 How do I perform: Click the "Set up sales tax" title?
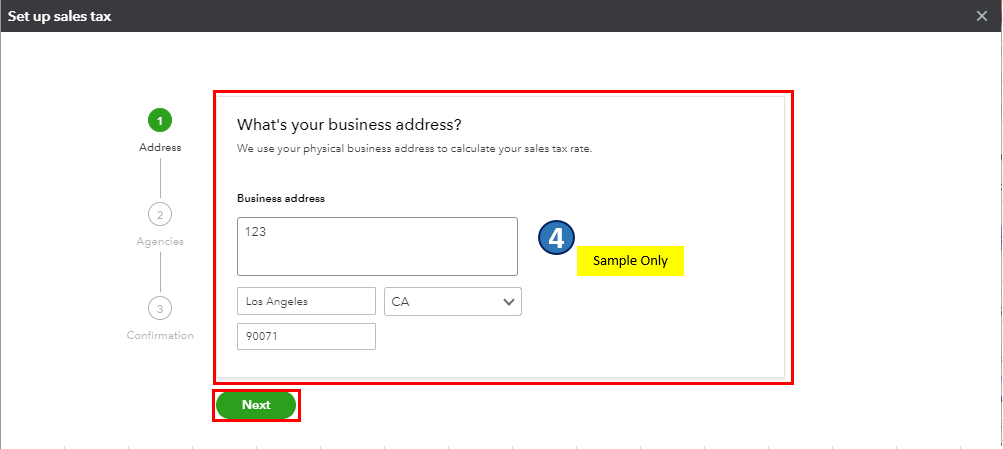[60, 16]
